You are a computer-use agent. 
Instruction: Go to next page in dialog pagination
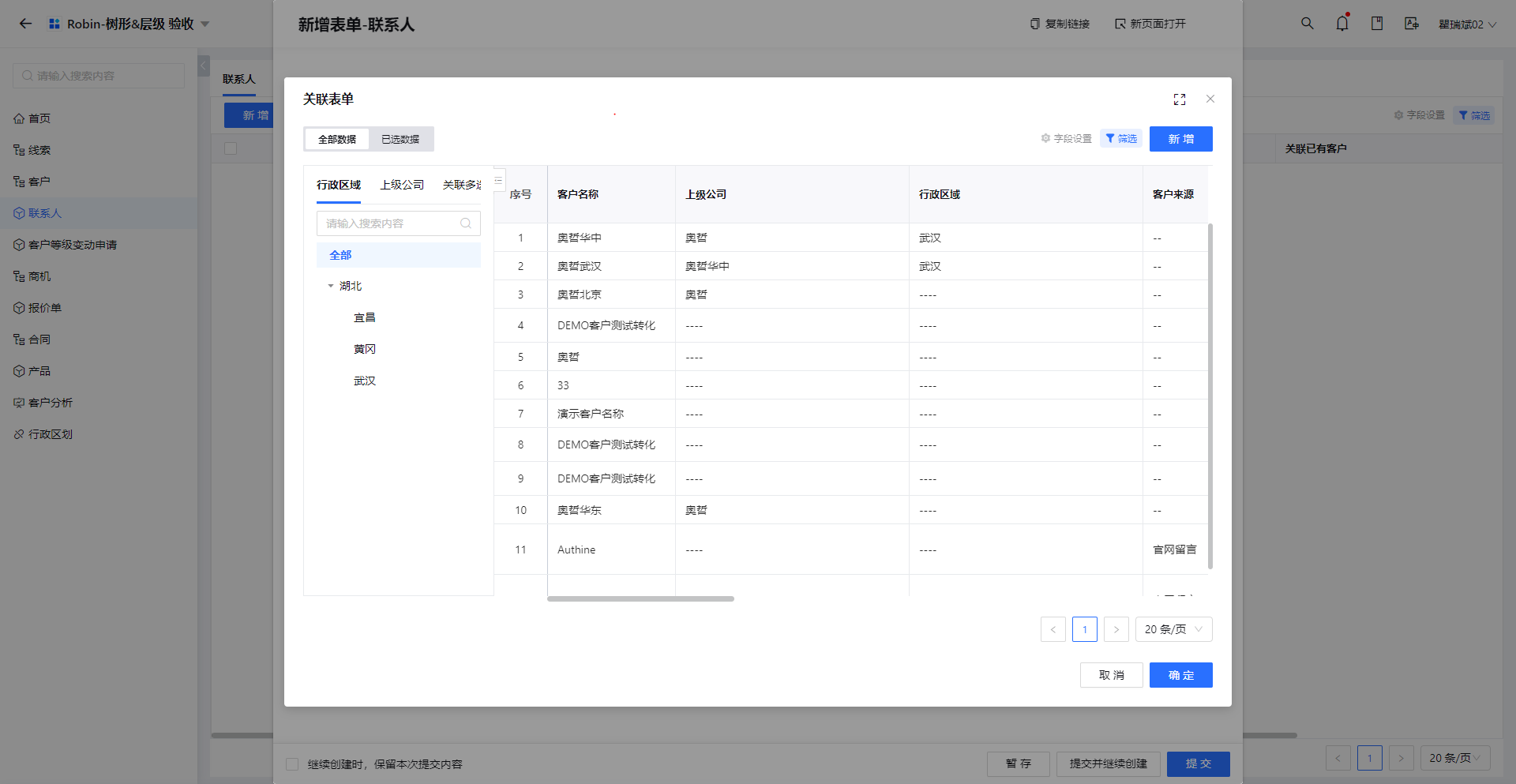tap(1116, 629)
